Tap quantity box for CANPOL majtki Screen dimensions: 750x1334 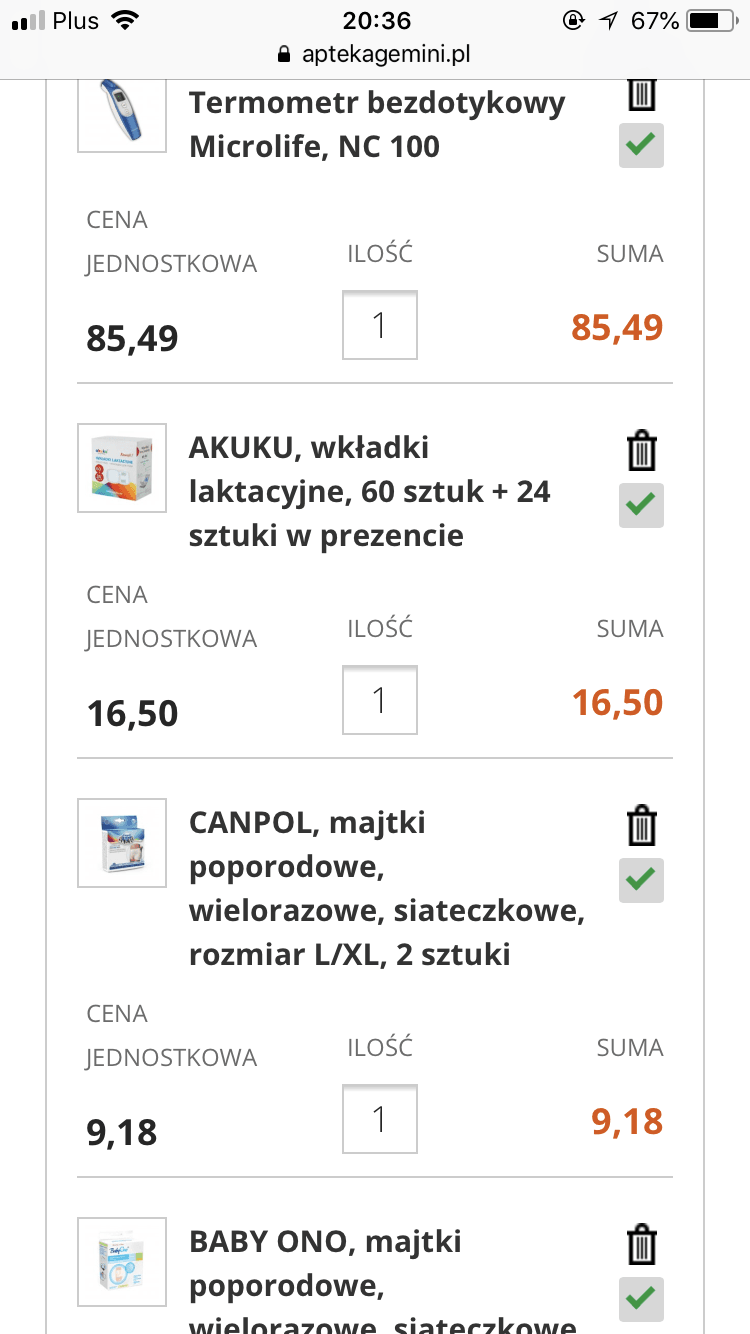pyautogui.click(x=379, y=1119)
